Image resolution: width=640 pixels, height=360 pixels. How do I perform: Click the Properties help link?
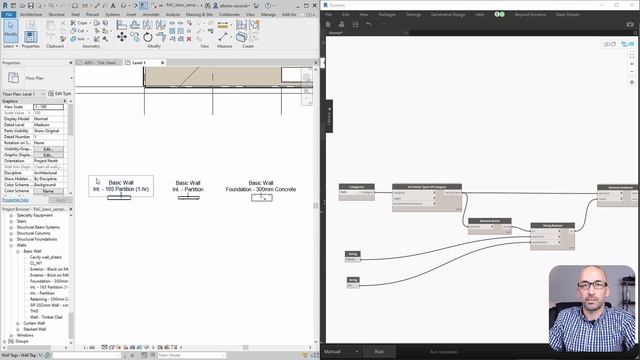(16, 200)
